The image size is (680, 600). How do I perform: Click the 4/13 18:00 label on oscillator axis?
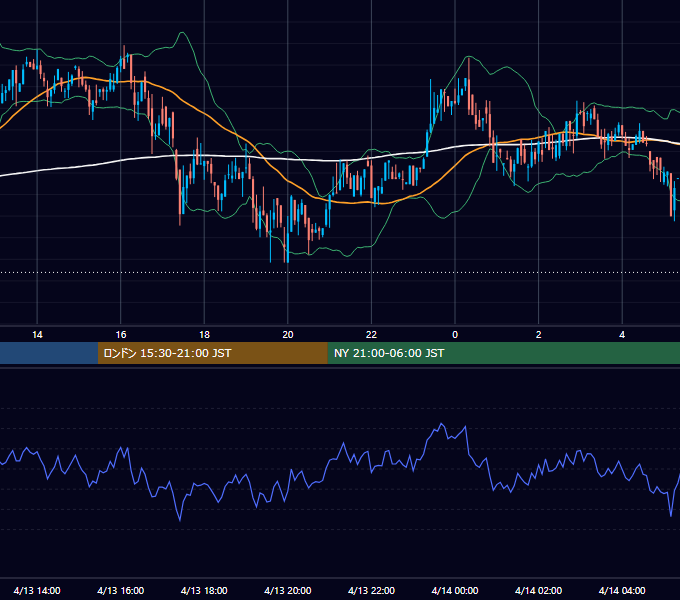(204, 590)
